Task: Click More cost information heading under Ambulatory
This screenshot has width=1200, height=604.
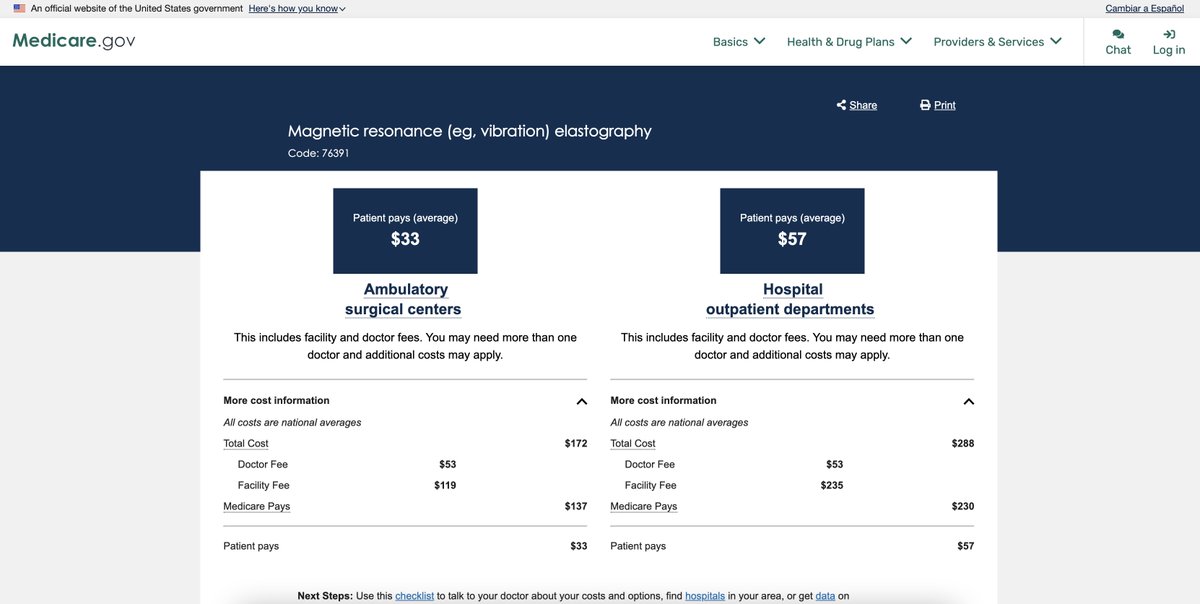Action: [x=276, y=400]
